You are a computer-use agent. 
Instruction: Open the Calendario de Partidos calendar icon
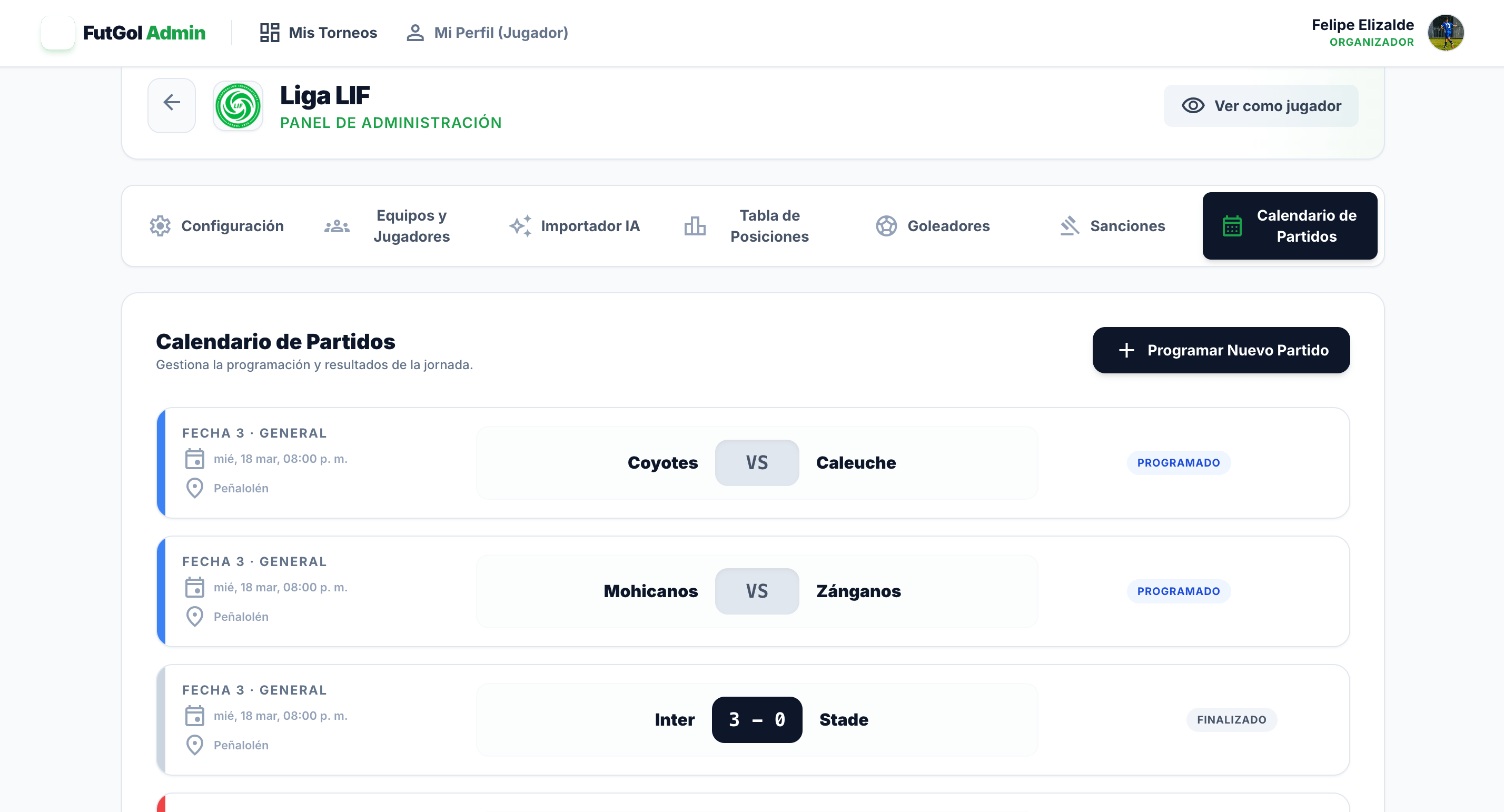tap(1231, 226)
